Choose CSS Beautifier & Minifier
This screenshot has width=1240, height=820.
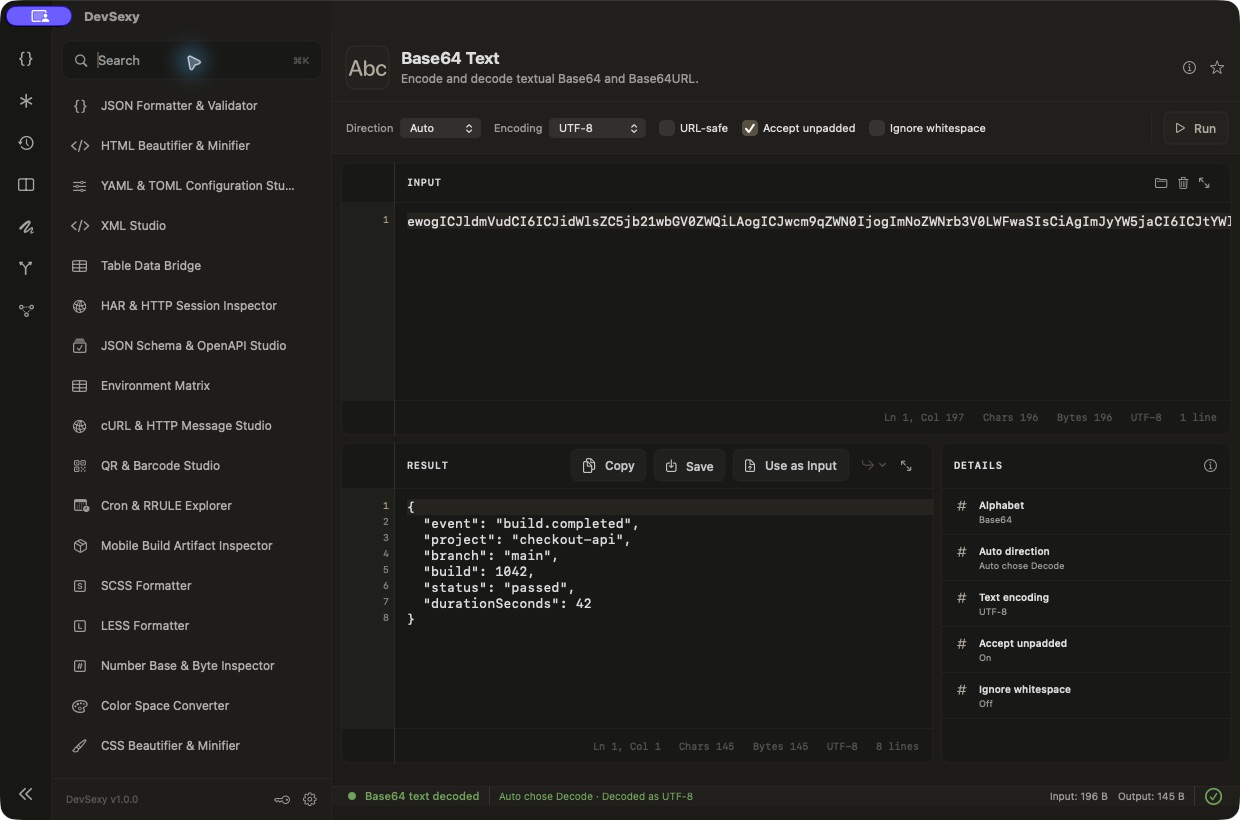pyautogui.click(x=191, y=746)
